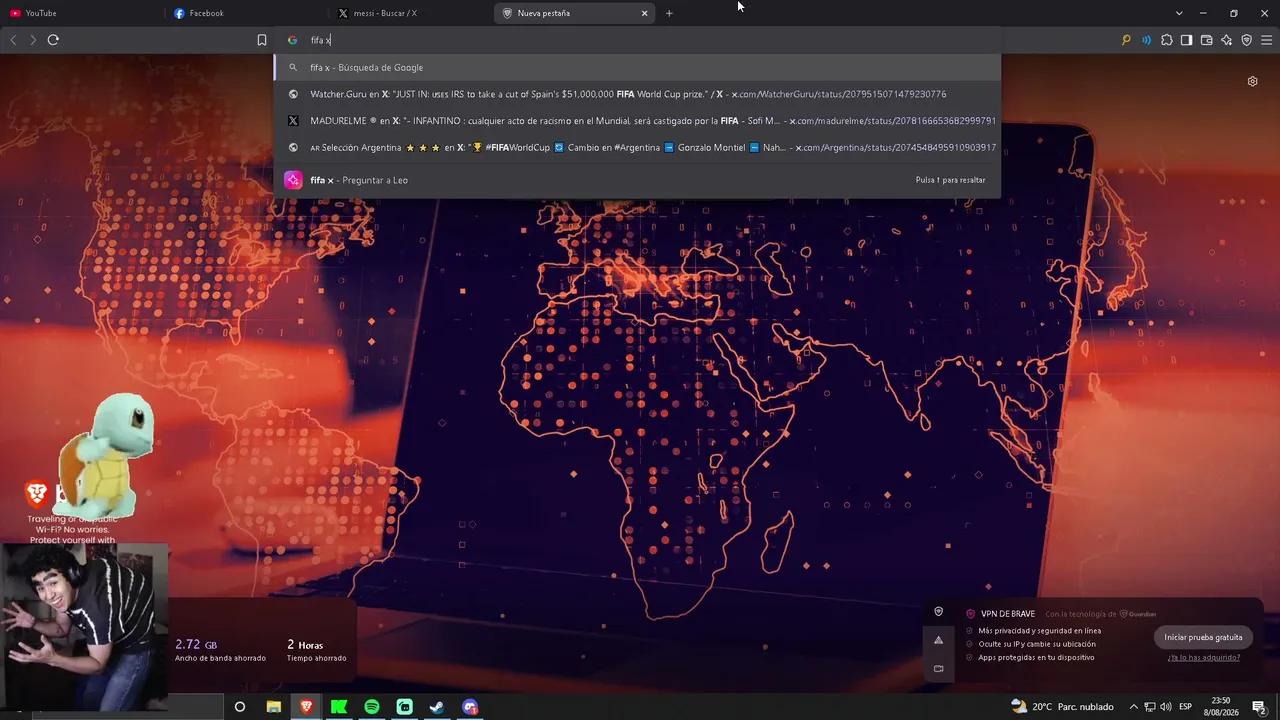Viewport: 1280px width, 720px height.
Task: Open the MADURELME X post suggestion
Action: click(x=638, y=121)
